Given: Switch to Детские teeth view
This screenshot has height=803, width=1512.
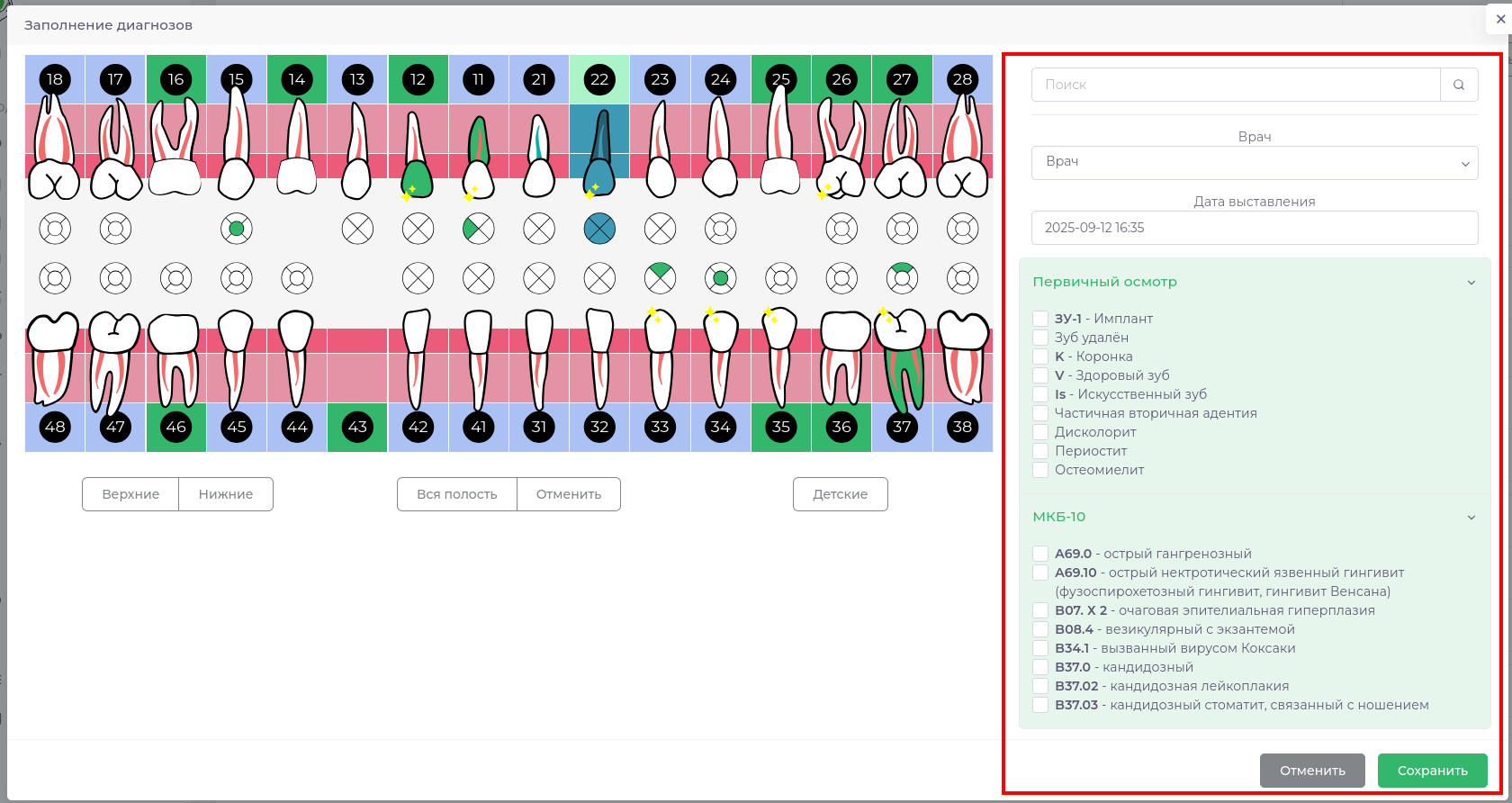Looking at the screenshot, I should [840, 494].
